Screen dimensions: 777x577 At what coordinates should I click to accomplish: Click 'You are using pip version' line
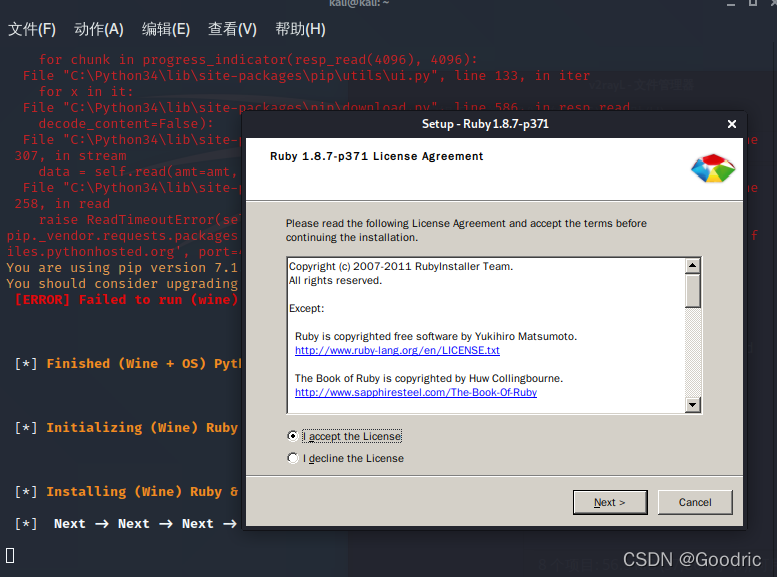(122, 268)
